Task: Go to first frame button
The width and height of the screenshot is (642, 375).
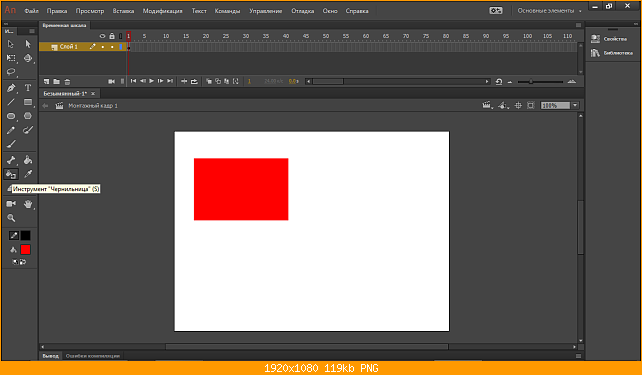Action: click(x=133, y=81)
